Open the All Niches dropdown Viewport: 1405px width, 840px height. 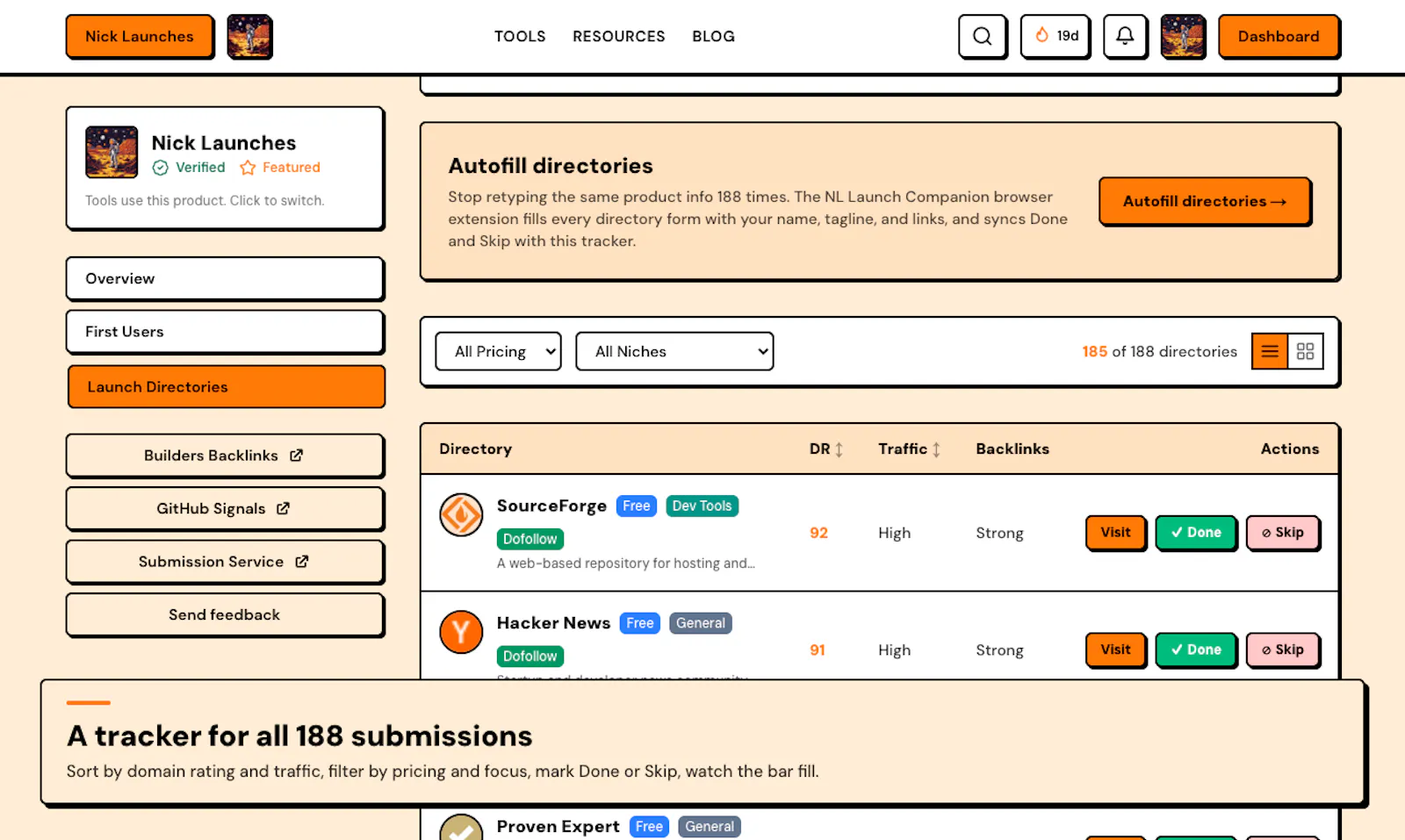[674, 351]
